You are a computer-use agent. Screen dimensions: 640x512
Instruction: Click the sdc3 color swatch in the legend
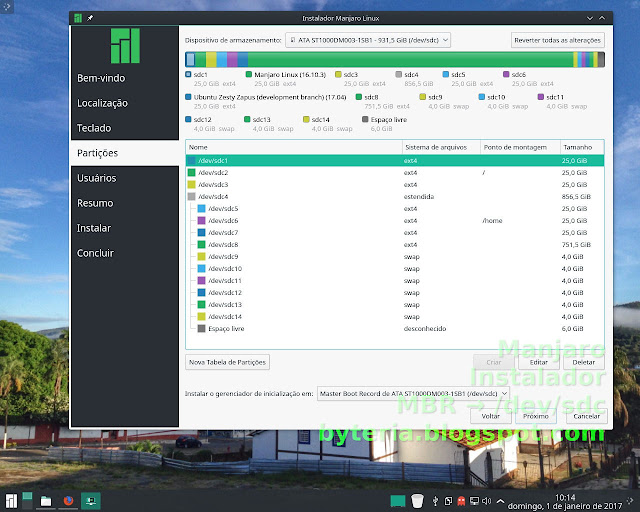[x=338, y=74]
